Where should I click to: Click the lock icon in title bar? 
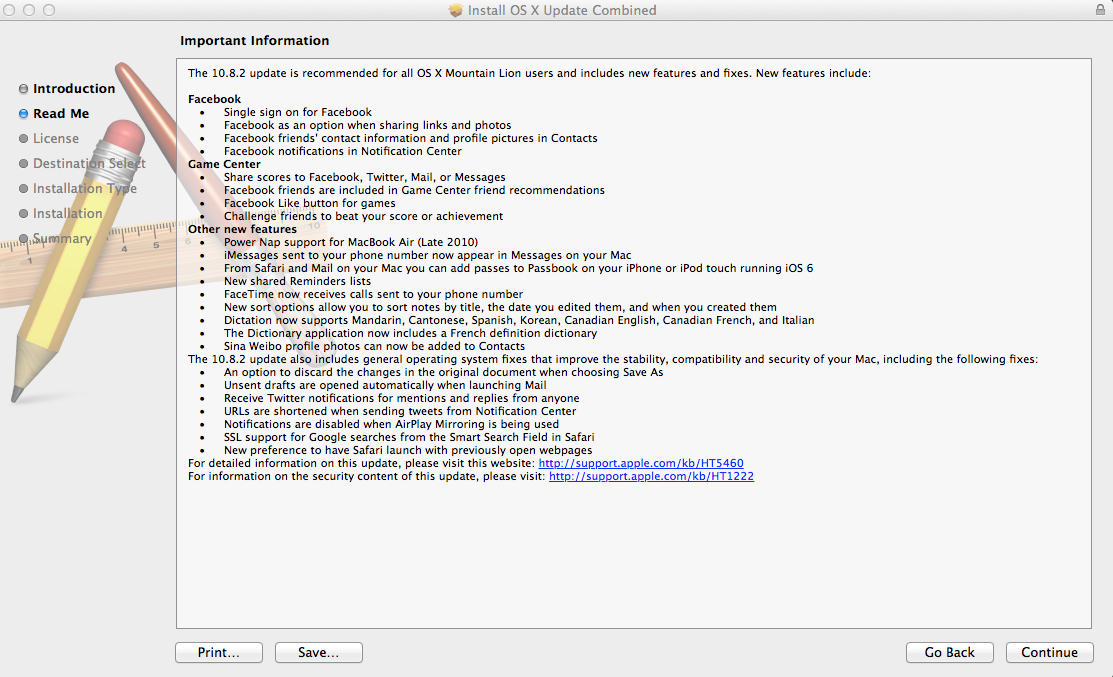pyautogui.click(x=1100, y=10)
